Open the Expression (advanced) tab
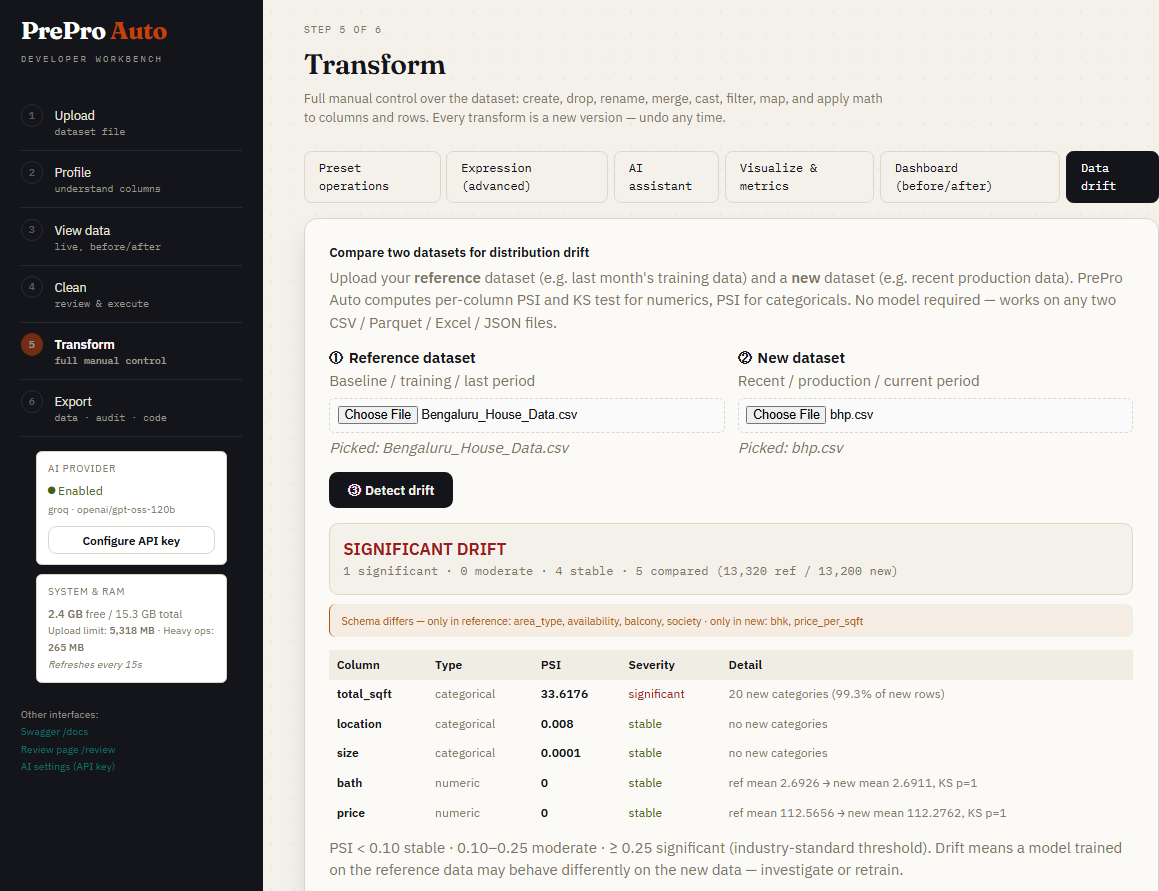This screenshot has height=891, width=1159. (x=527, y=177)
